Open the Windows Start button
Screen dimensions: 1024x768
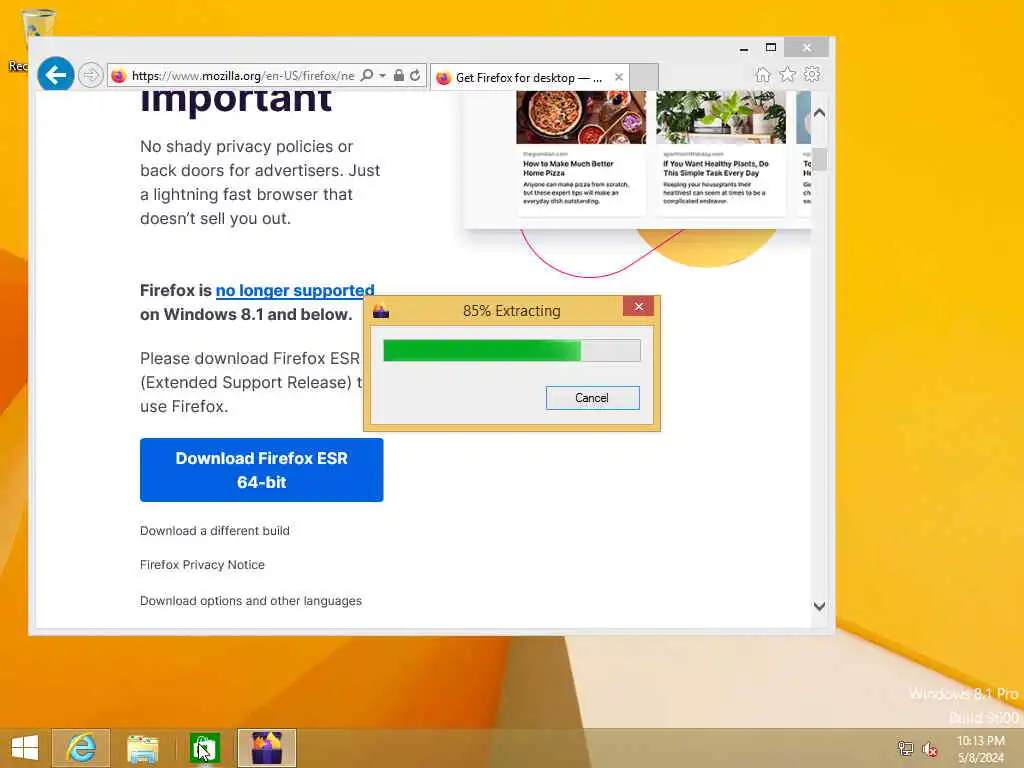coord(25,748)
